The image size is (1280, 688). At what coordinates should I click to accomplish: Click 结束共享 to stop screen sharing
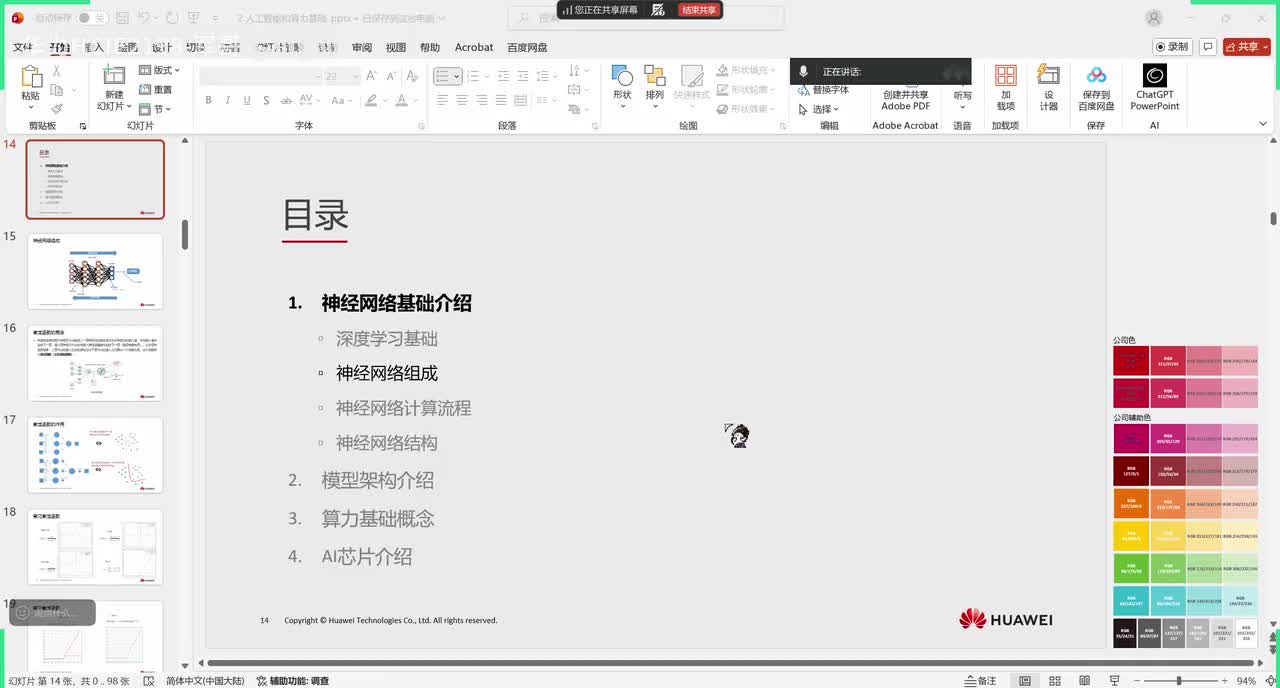click(x=699, y=10)
